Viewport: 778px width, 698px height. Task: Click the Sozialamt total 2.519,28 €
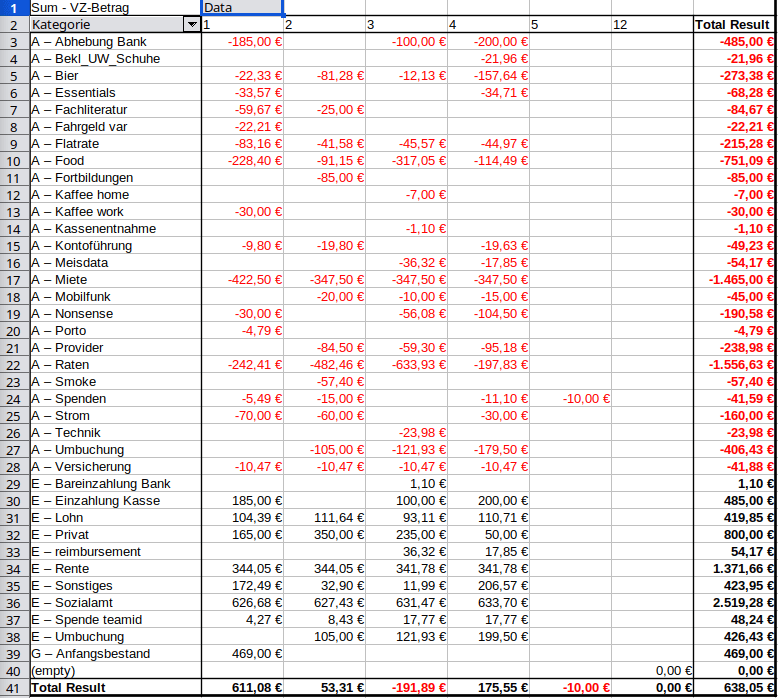734,603
